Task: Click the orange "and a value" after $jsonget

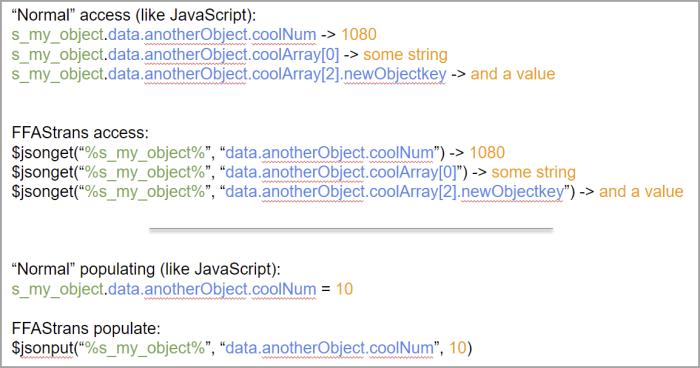Action: (641, 192)
